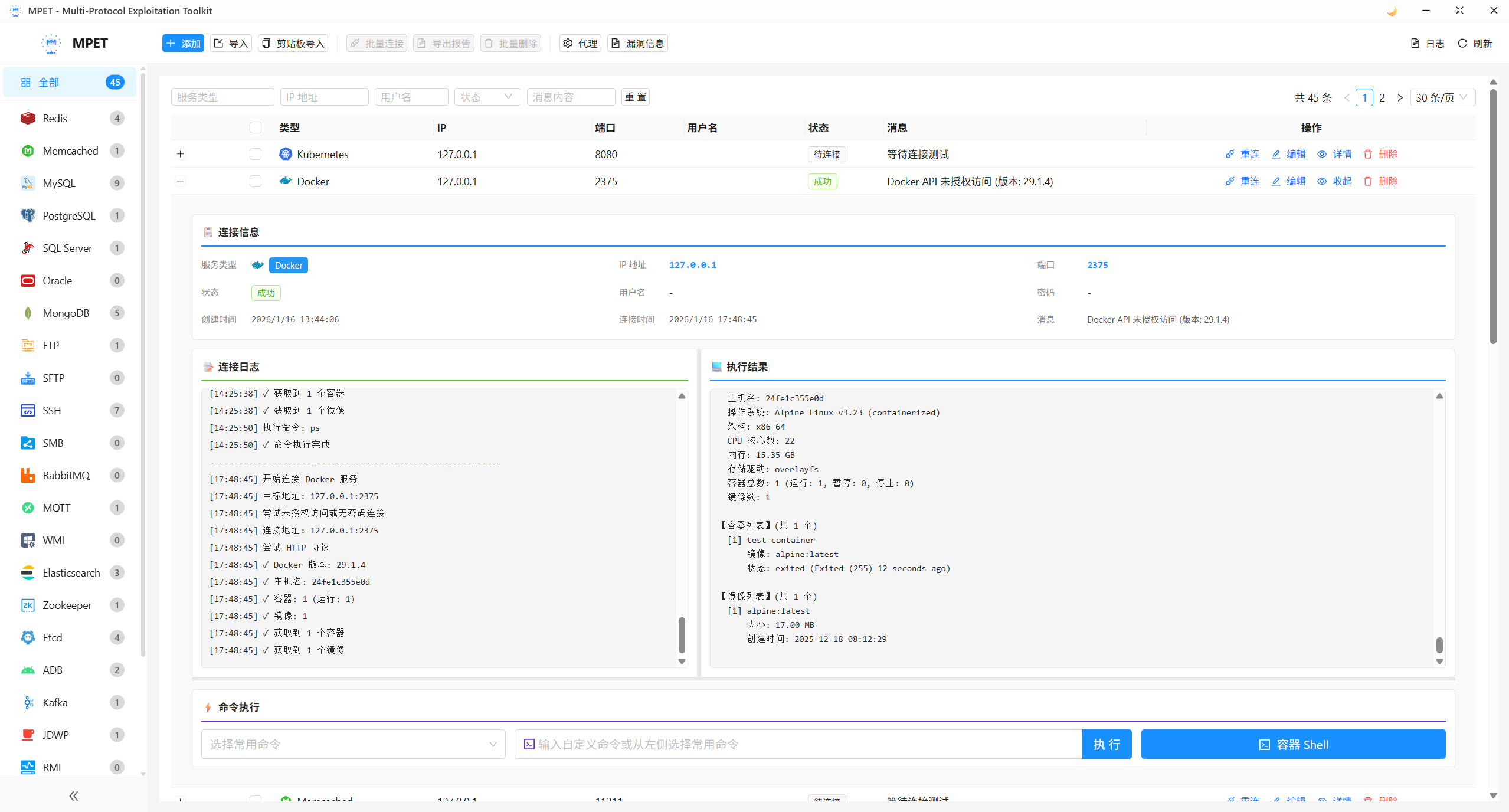Viewport: 1509px width, 812px height.
Task: Open the 30 items per page dropdown
Action: (1442, 97)
